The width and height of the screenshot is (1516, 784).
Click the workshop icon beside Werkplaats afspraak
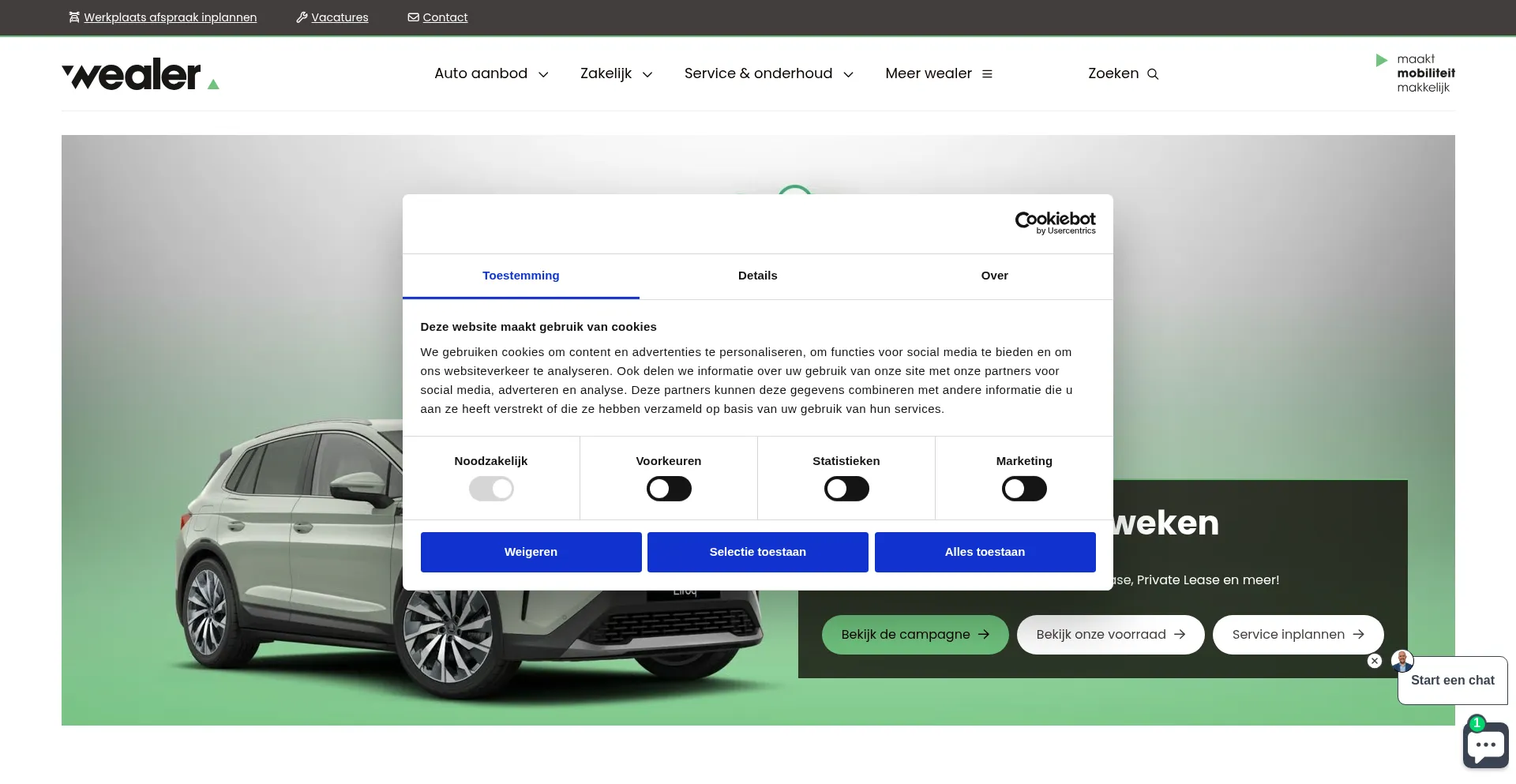coord(74,17)
